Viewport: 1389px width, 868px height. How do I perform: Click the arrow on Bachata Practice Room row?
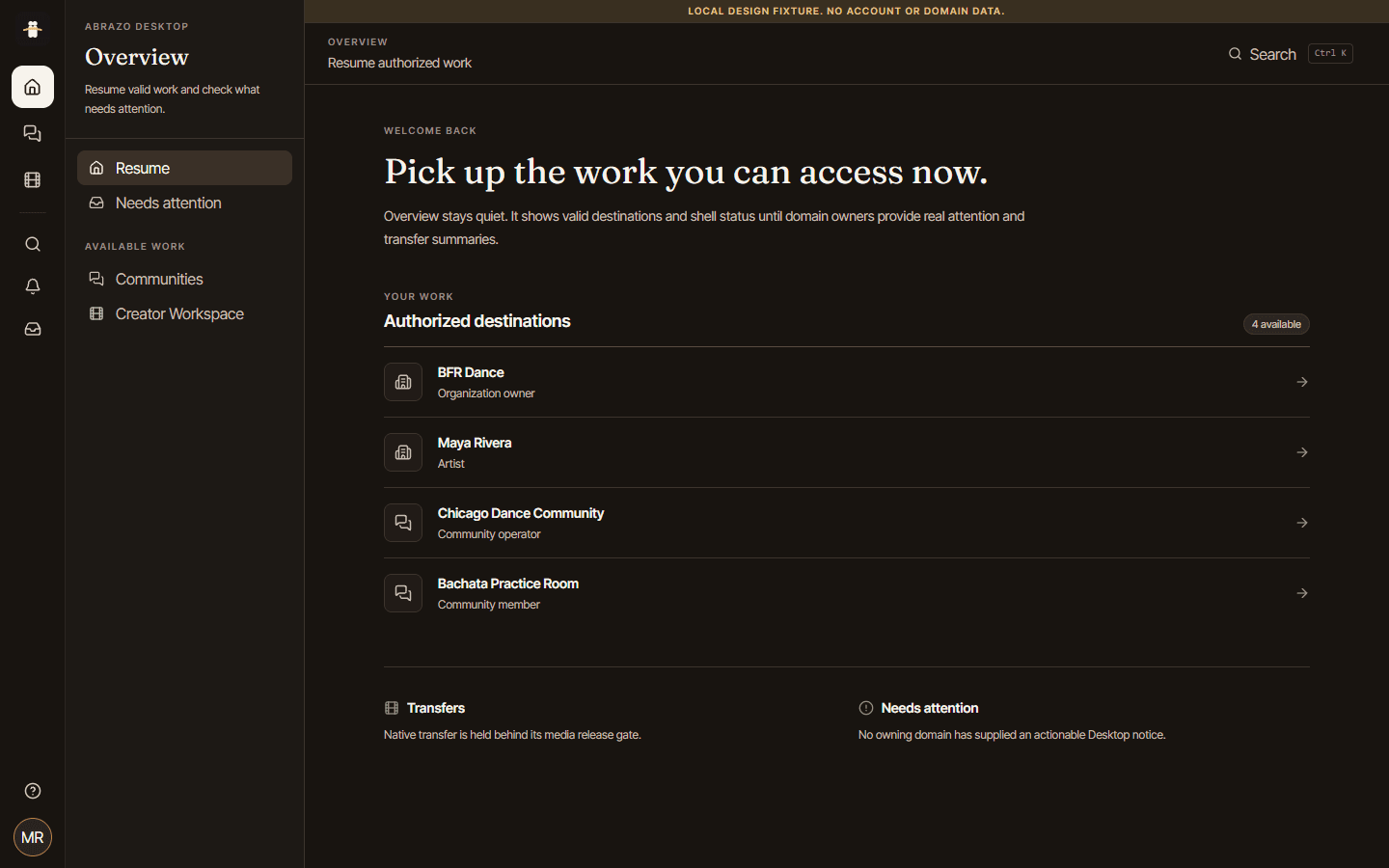click(1302, 593)
